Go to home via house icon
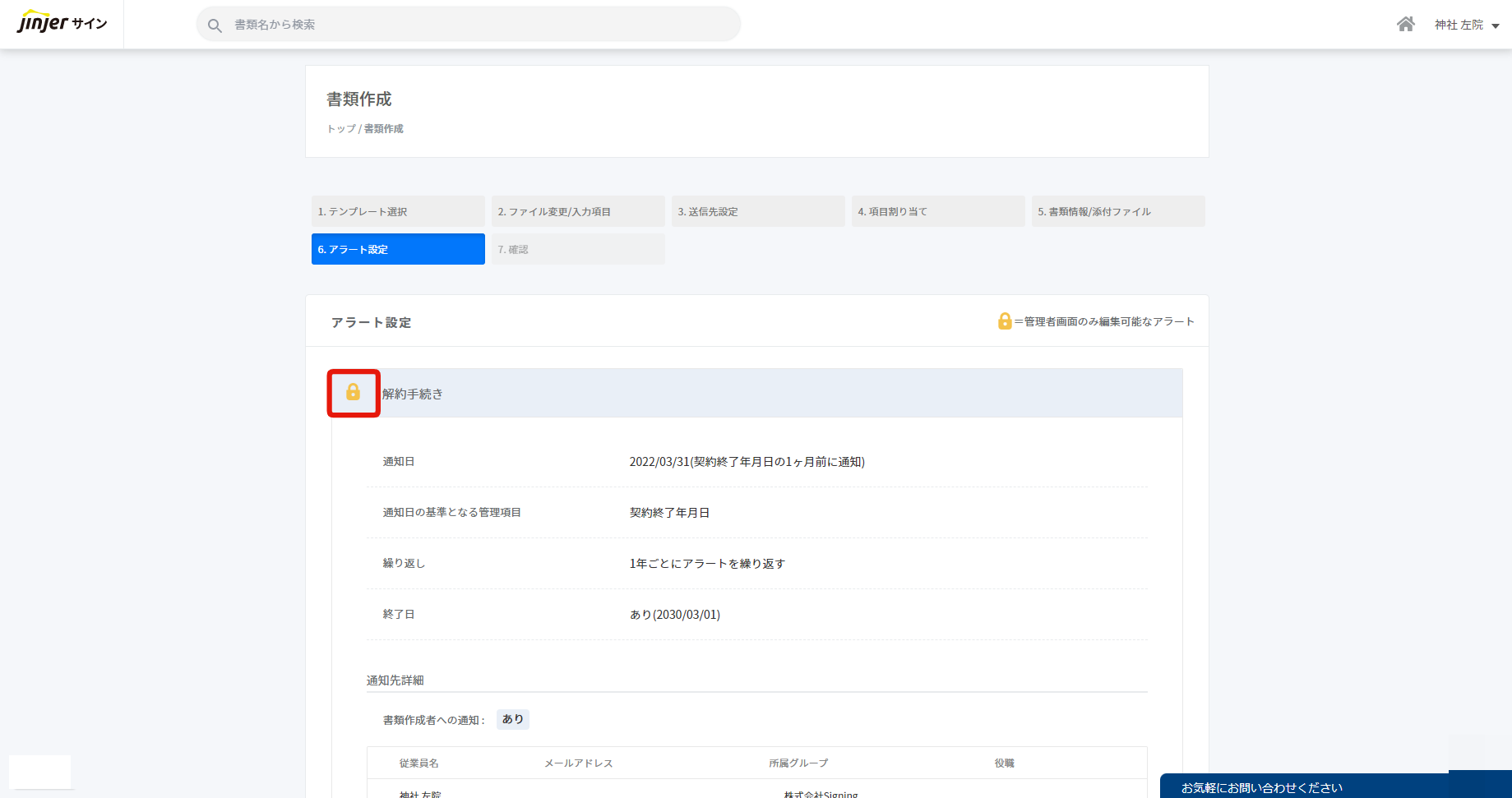 [1405, 25]
